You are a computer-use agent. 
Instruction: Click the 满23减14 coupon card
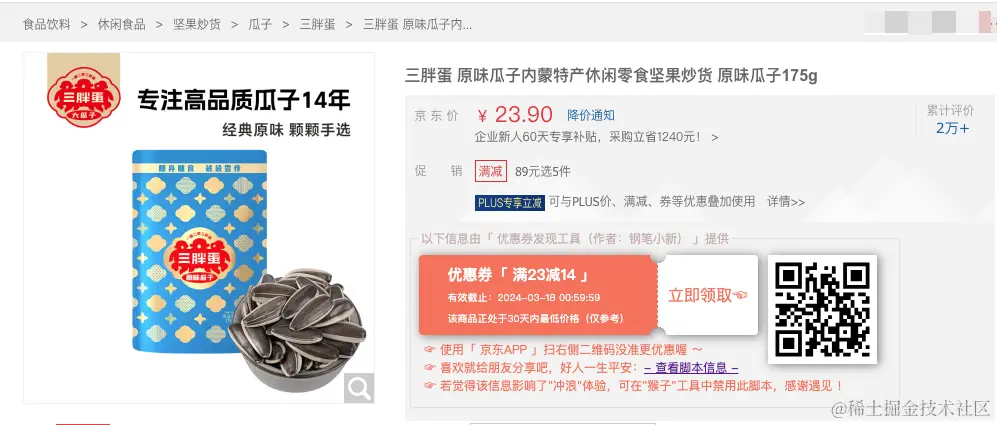point(538,295)
